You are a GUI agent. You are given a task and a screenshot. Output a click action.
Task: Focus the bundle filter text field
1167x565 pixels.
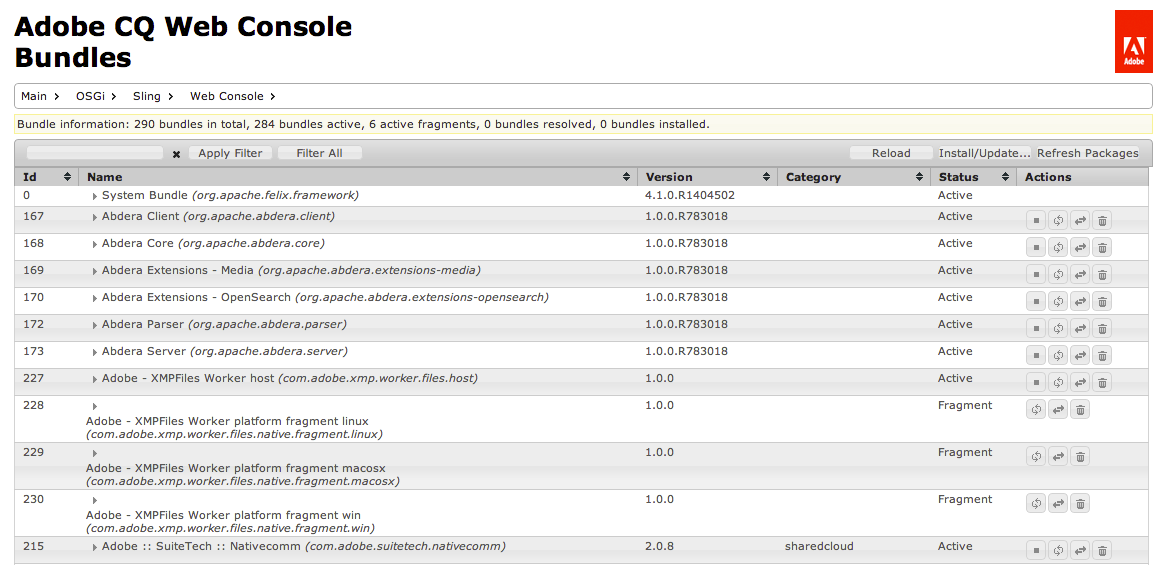pyautogui.click(x=95, y=153)
